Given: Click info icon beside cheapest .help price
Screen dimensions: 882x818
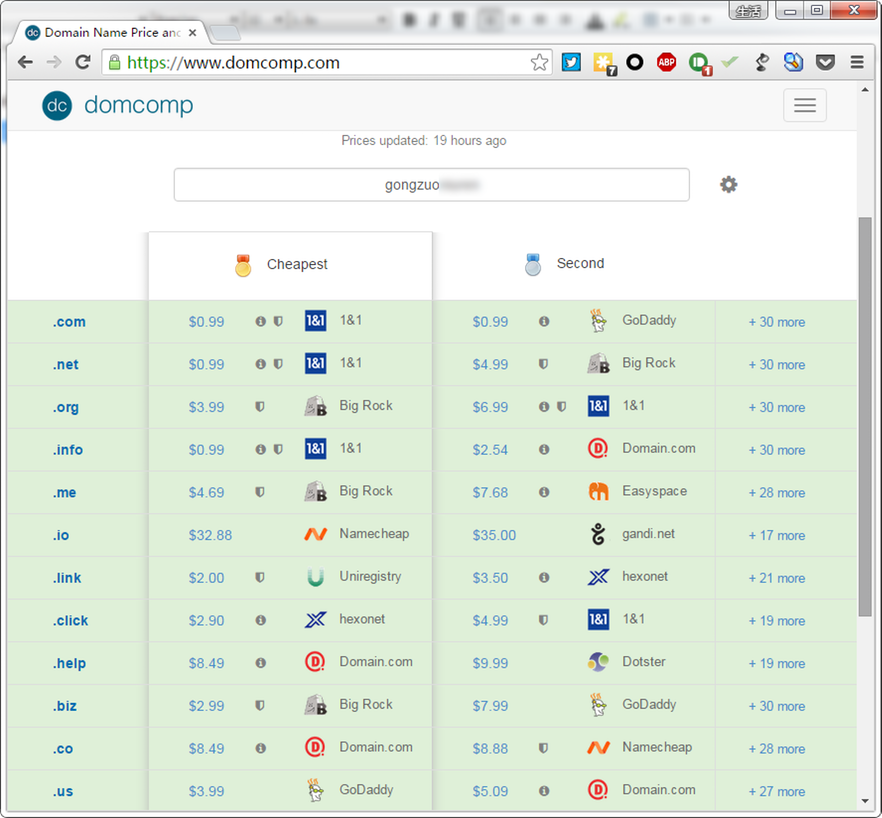Looking at the screenshot, I should pyautogui.click(x=260, y=663).
